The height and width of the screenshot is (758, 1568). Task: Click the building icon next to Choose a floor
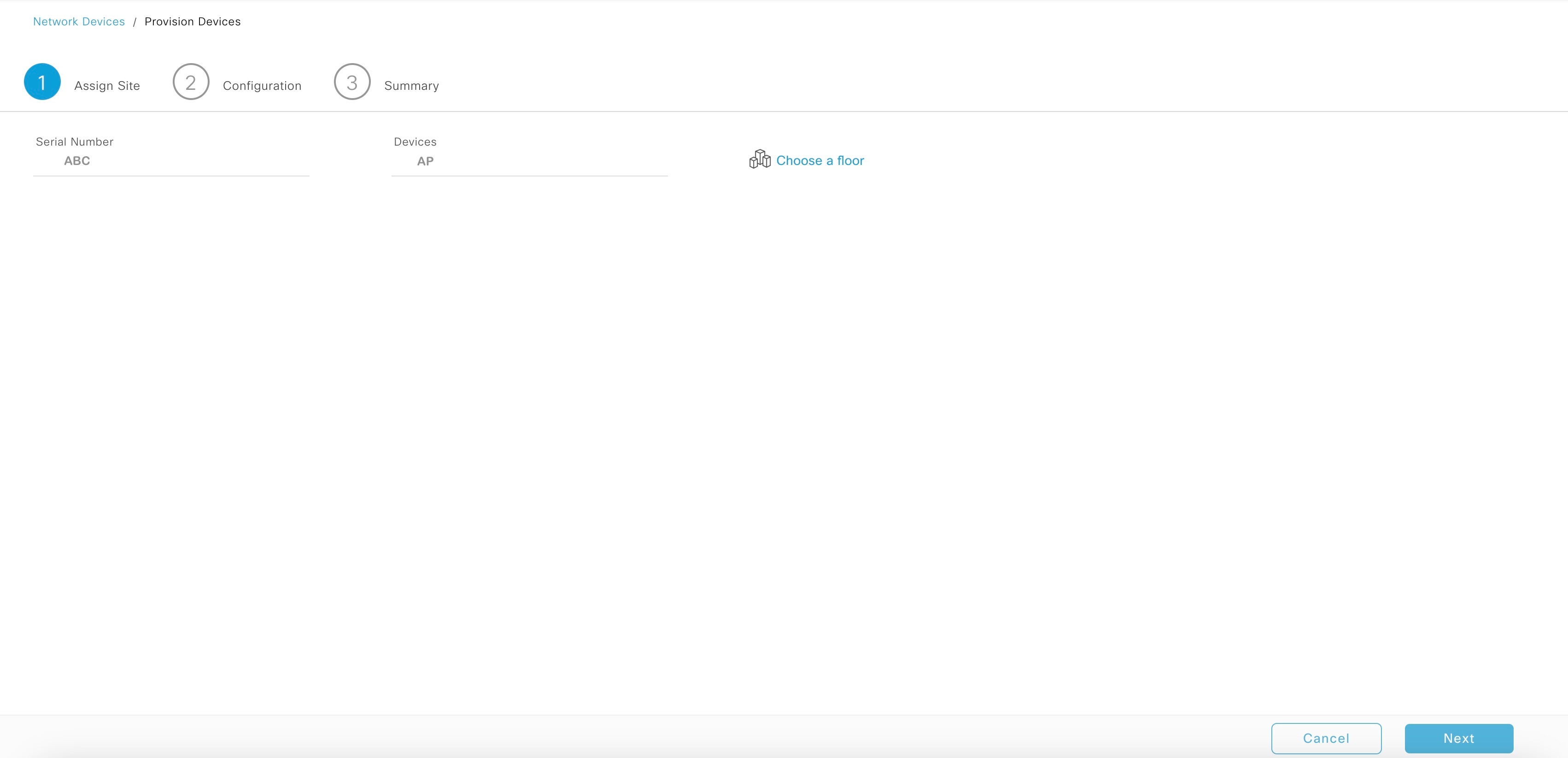pyautogui.click(x=759, y=159)
